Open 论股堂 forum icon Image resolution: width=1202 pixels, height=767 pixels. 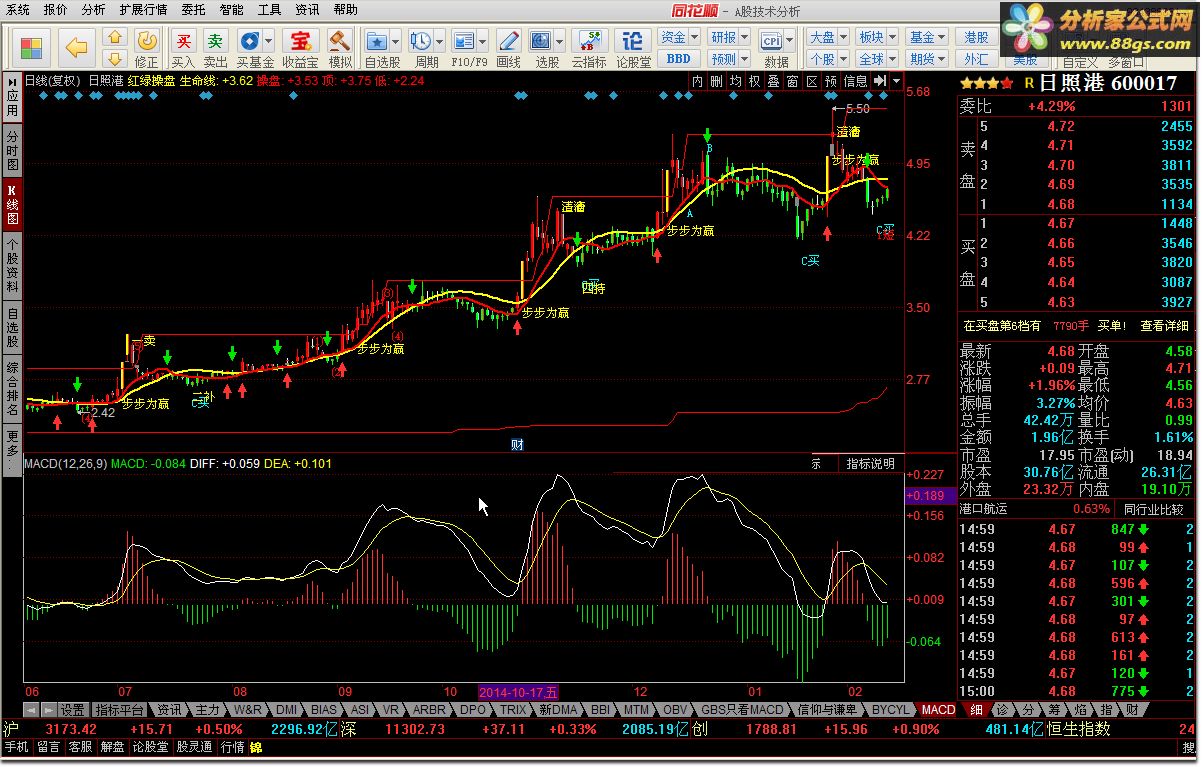[x=632, y=47]
